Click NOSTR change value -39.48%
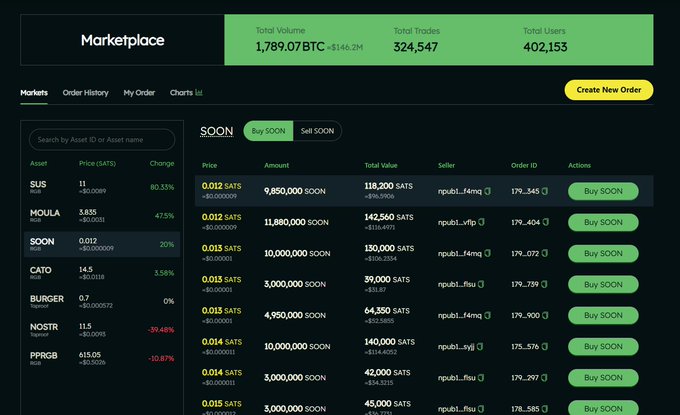The width and height of the screenshot is (680, 415). tap(161, 330)
